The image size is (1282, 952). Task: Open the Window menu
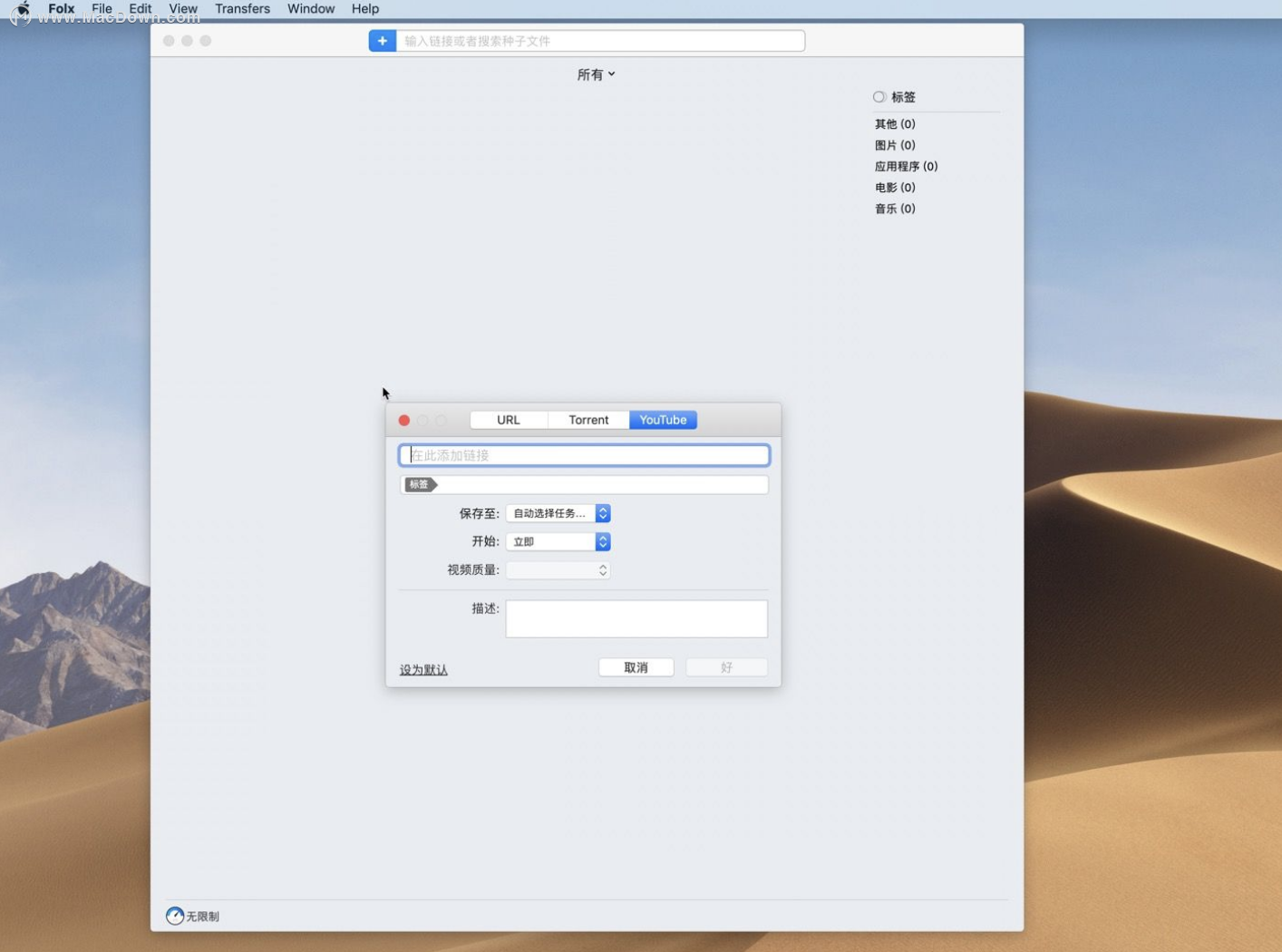coord(311,9)
